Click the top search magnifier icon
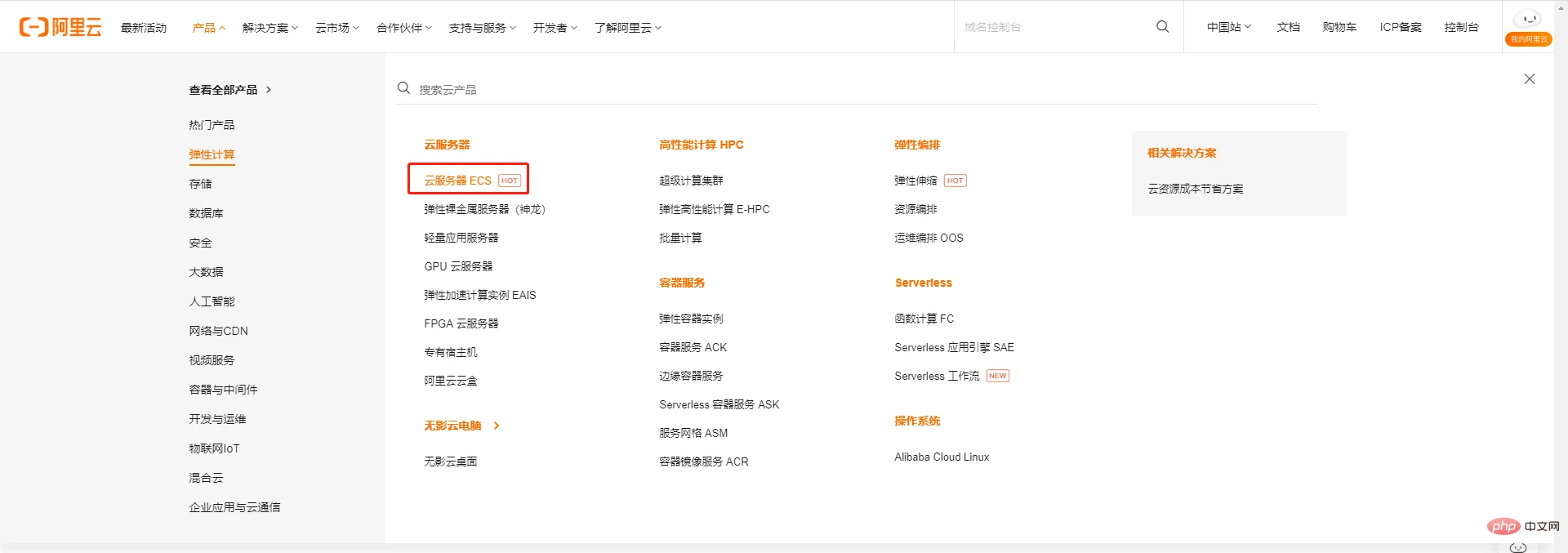Image resolution: width=1568 pixels, height=553 pixels. click(1162, 27)
